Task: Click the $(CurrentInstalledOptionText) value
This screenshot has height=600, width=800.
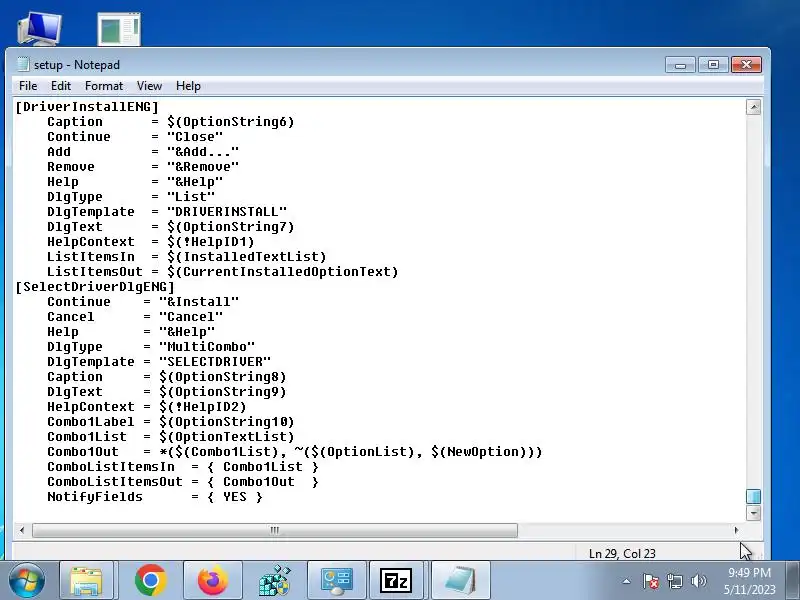Action: click(283, 271)
